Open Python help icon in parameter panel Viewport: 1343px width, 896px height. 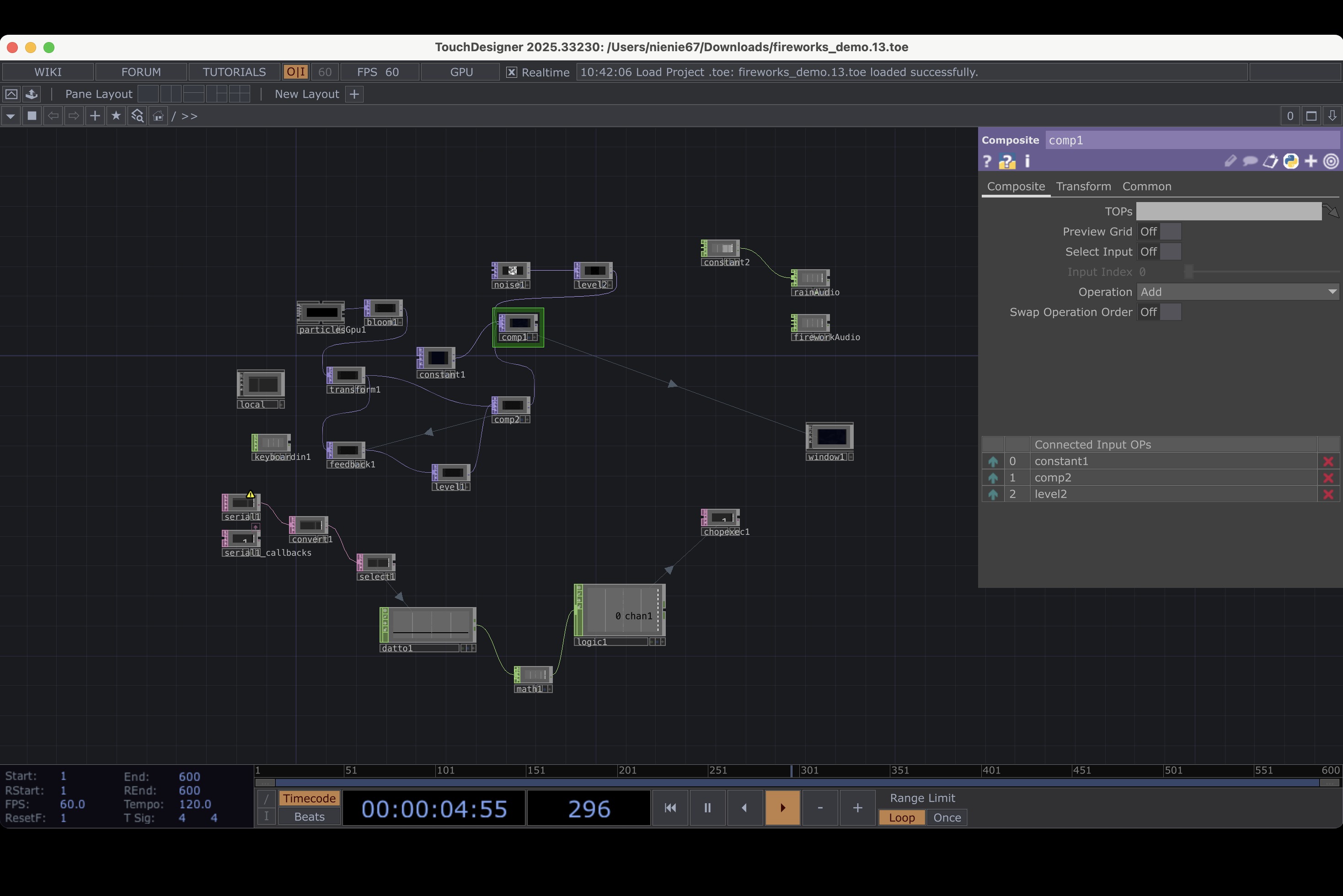point(1007,162)
